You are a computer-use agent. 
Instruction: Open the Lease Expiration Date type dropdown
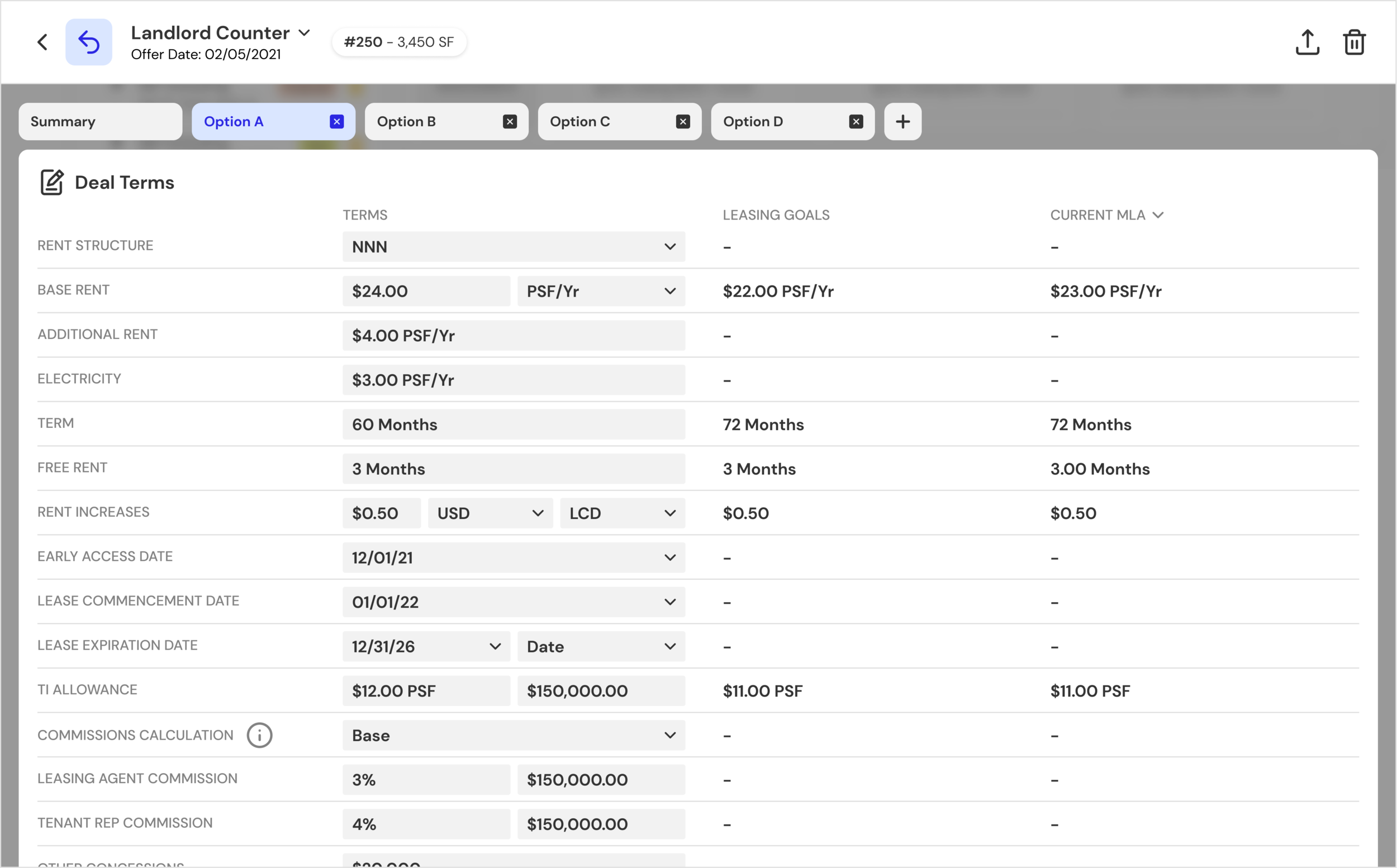pyautogui.click(x=601, y=645)
